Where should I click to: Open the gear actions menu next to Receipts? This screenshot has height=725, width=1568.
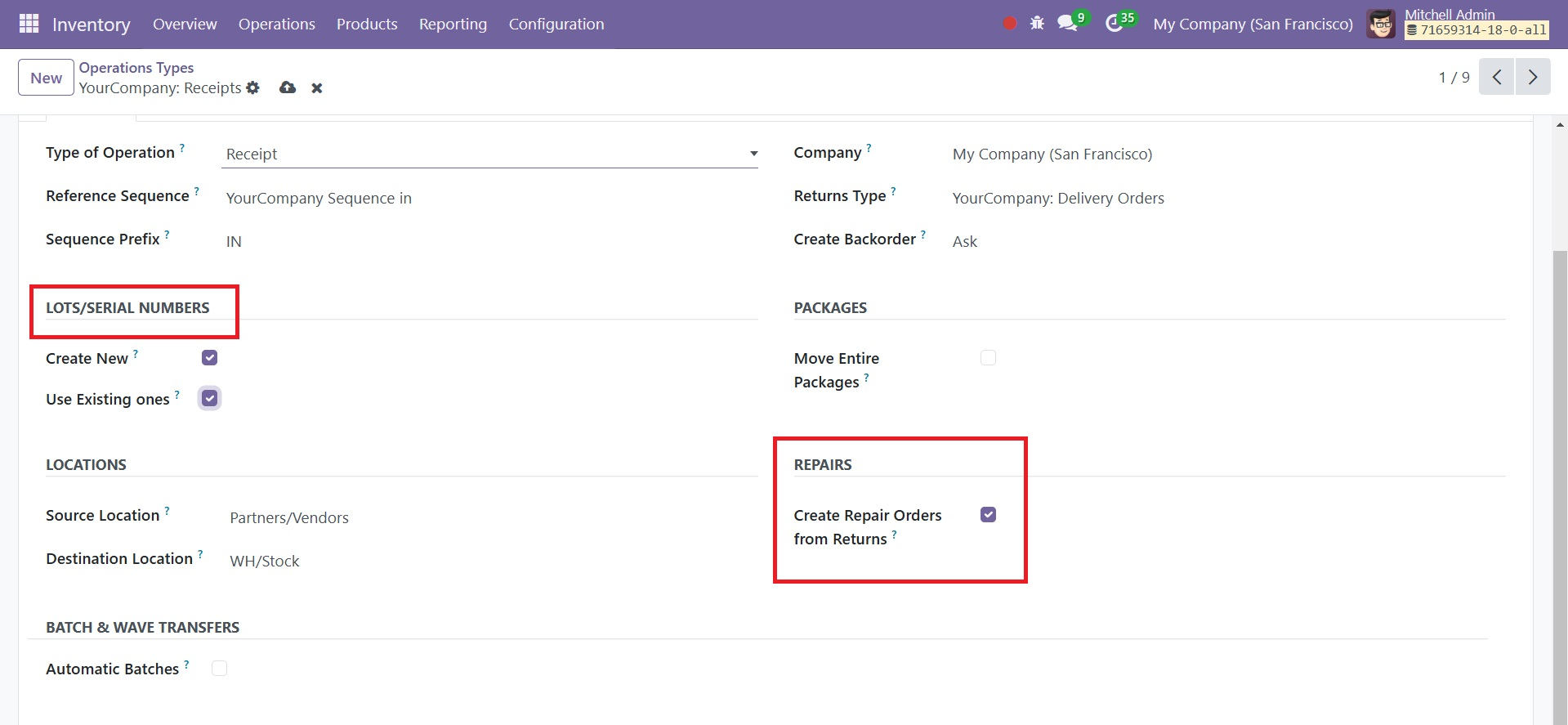(x=253, y=87)
